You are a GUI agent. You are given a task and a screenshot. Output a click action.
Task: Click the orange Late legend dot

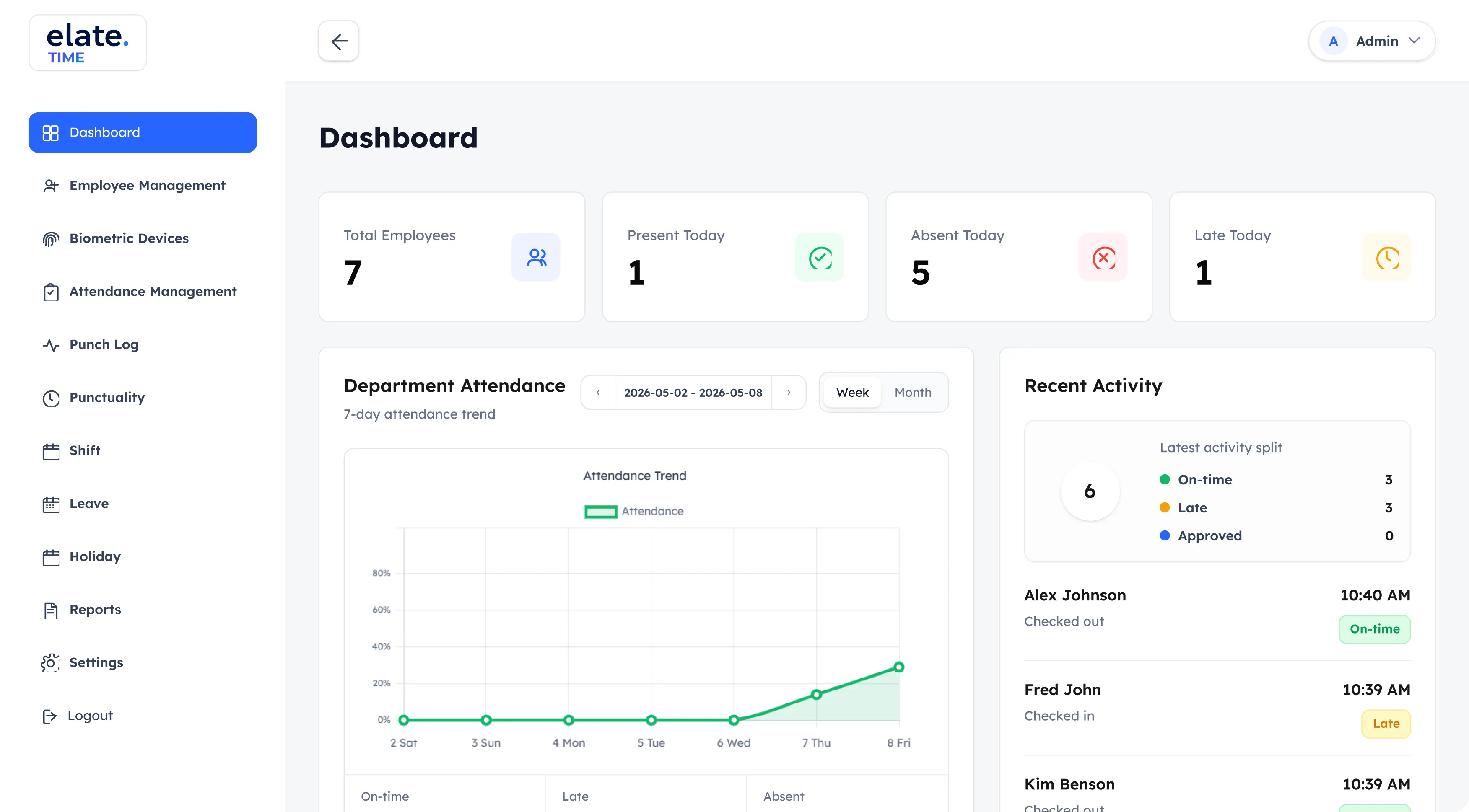point(1165,507)
